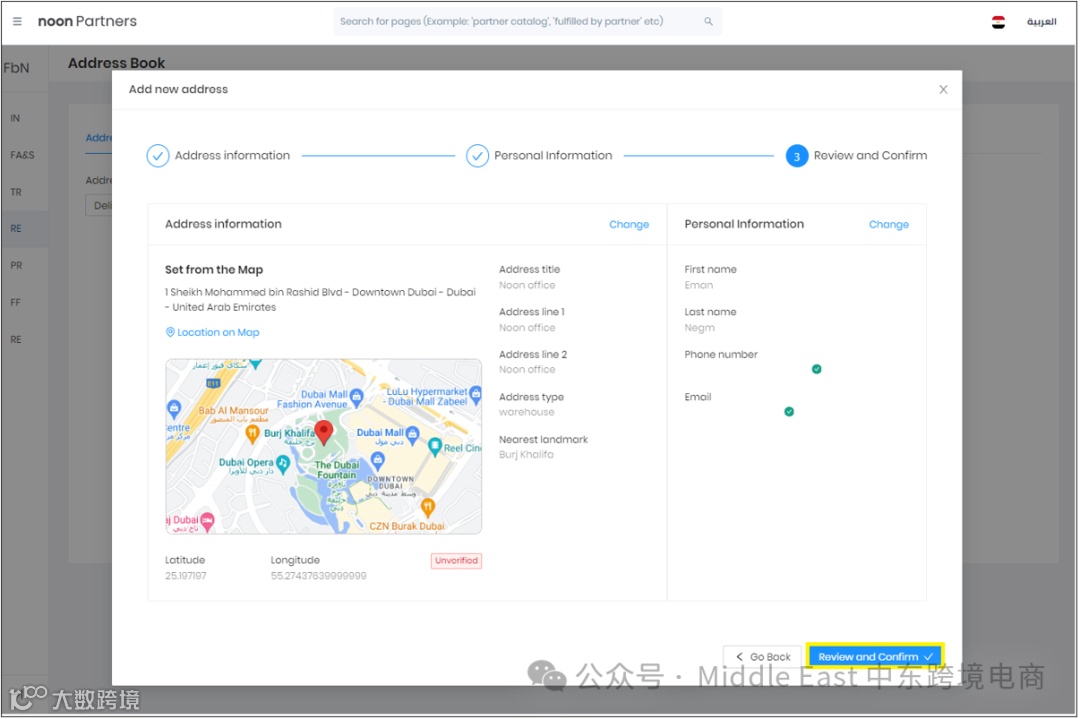Click the latitude value 25.197197
Viewport: 1080px width, 719px height.
pyautogui.click(x=185, y=576)
